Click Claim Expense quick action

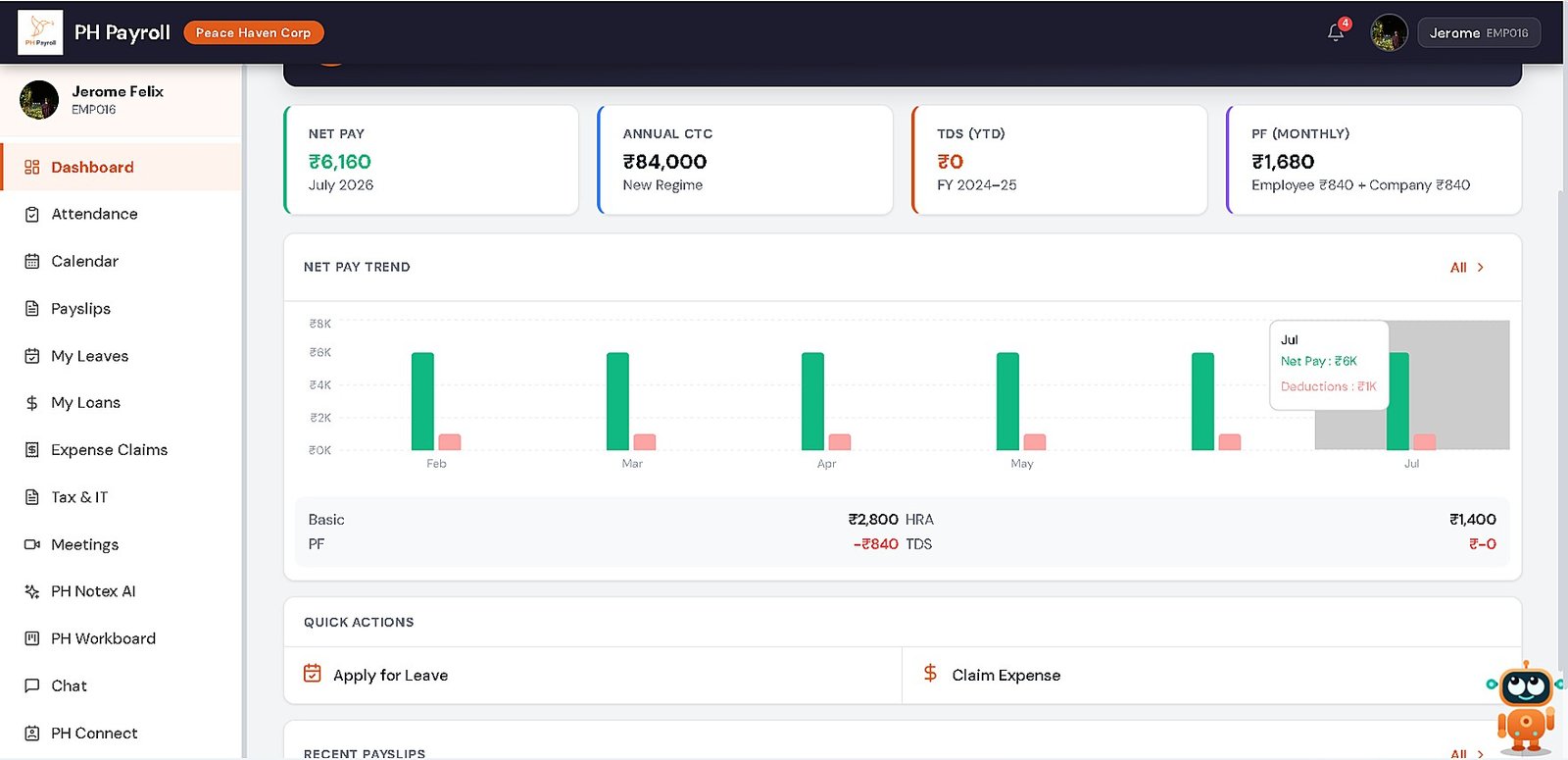pos(1211,675)
